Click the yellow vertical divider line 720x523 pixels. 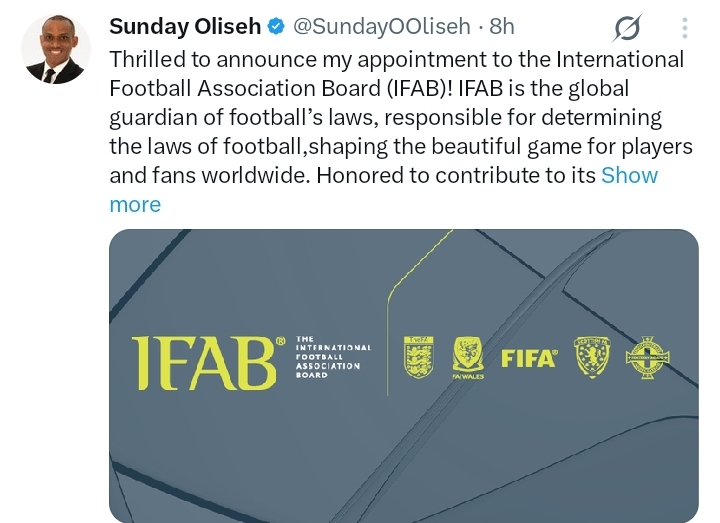pyautogui.click(x=388, y=344)
